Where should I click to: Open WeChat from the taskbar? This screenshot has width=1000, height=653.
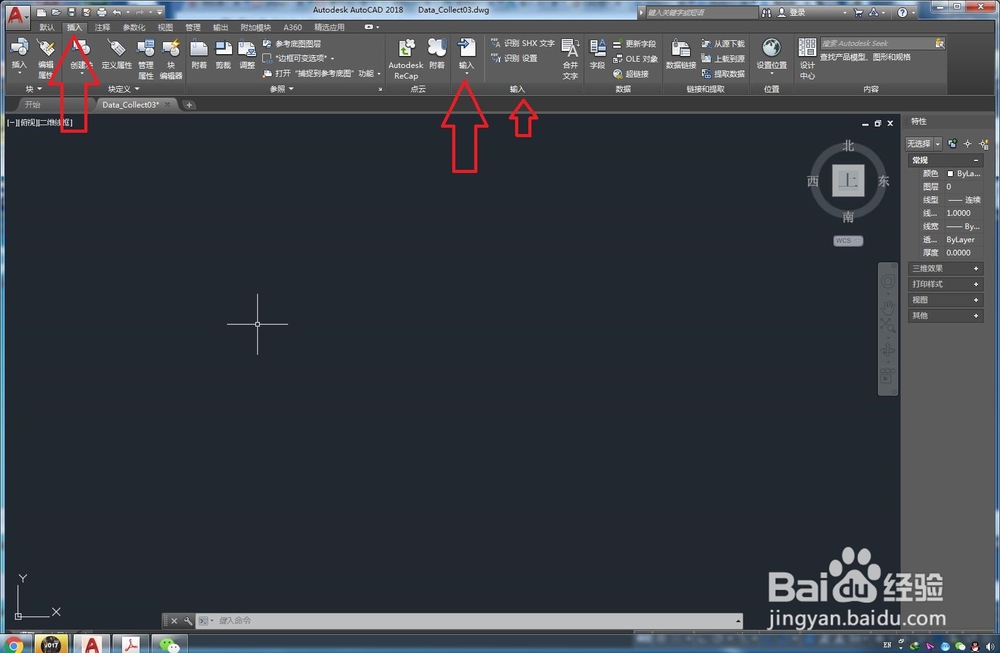click(x=170, y=645)
